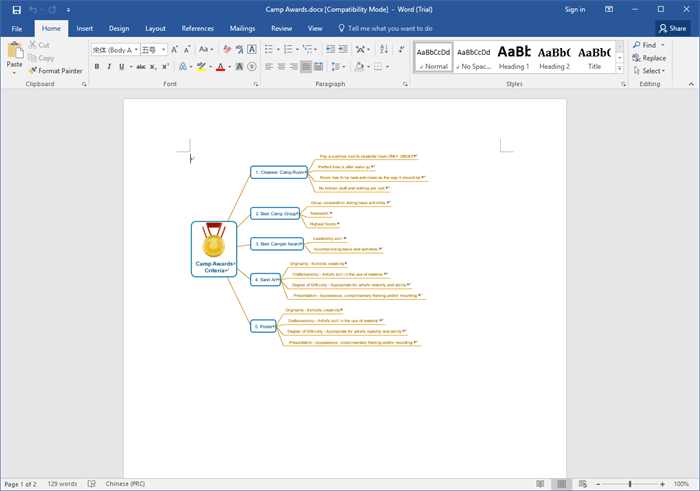Apply red font color
Image resolution: width=700 pixels, height=491 pixels.
pyautogui.click(x=220, y=67)
